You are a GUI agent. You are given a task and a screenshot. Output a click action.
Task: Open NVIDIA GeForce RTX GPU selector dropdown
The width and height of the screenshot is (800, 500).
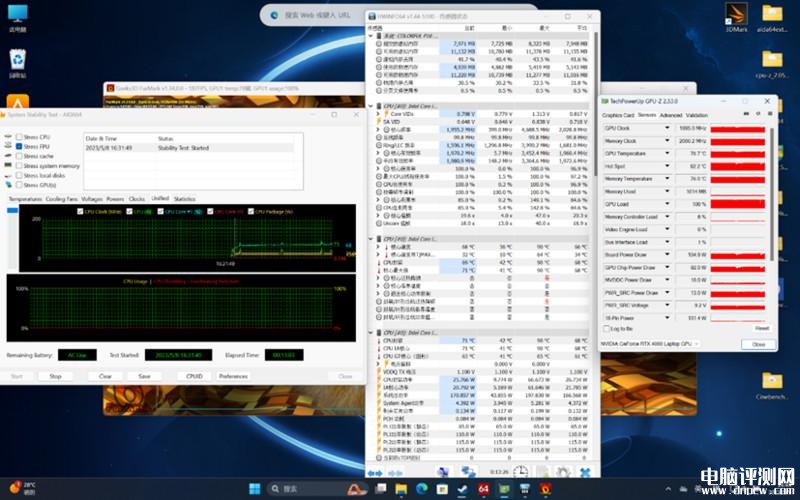(651, 344)
